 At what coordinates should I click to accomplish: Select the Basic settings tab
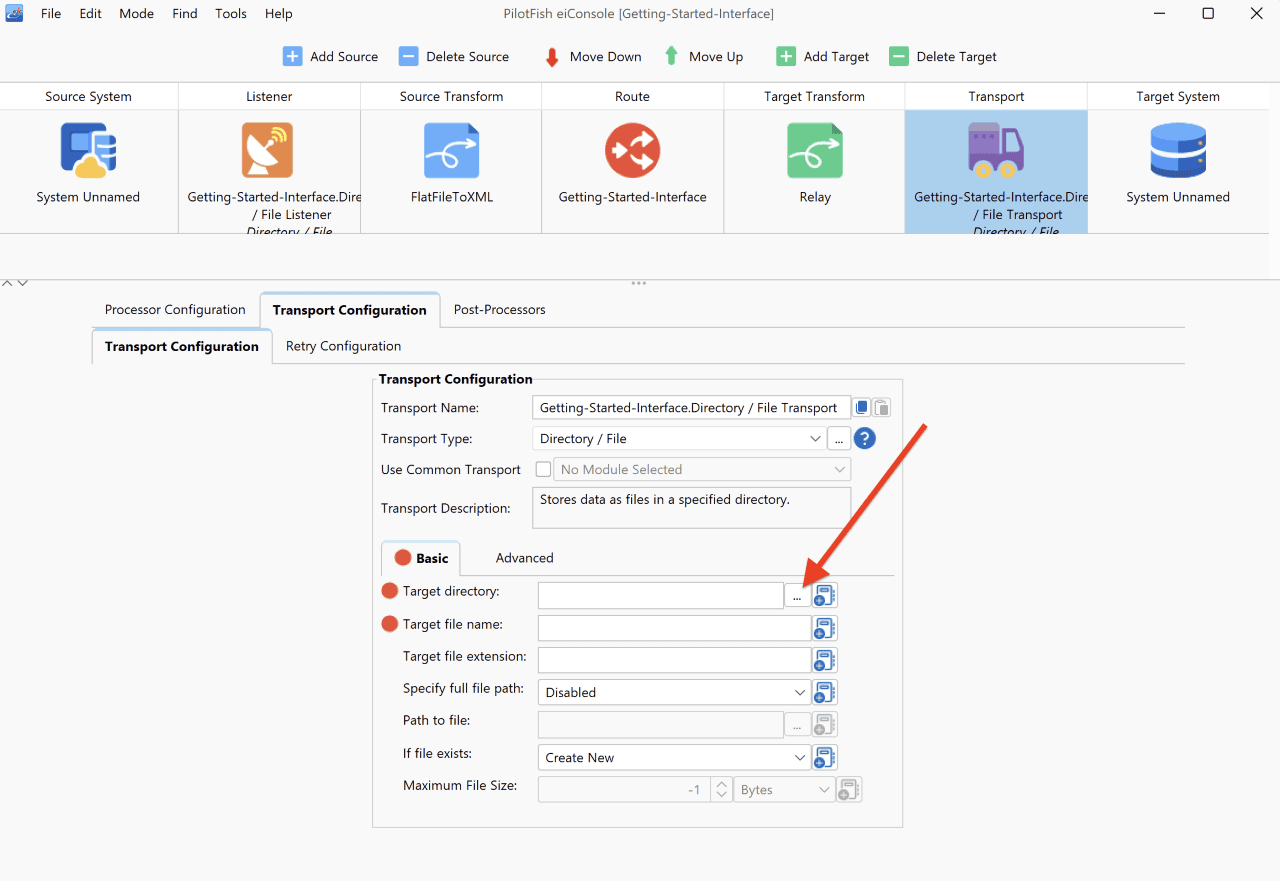pos(421,558)
